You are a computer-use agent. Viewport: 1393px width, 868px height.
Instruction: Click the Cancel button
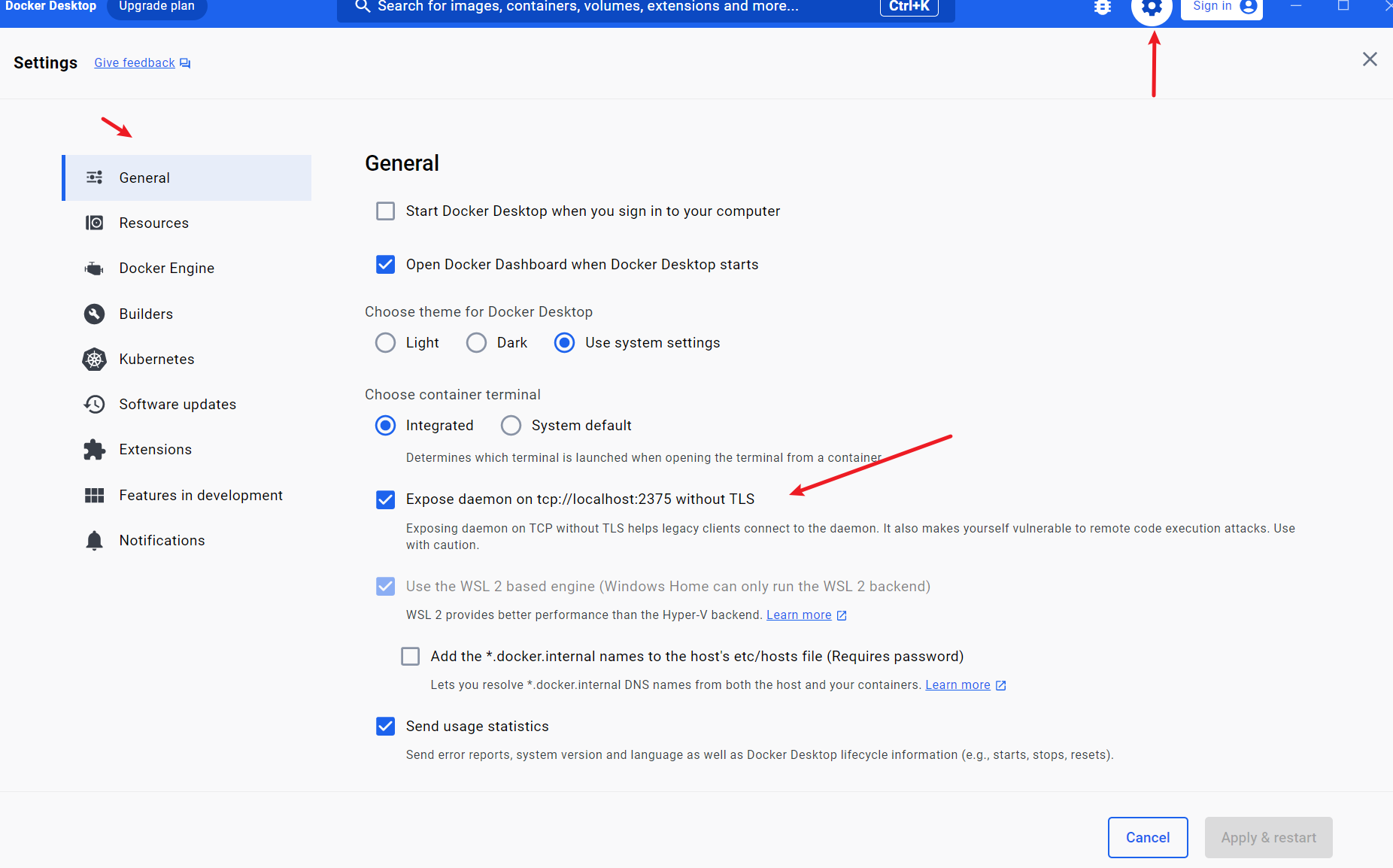pyautogui.click(x=1147, y=837)
